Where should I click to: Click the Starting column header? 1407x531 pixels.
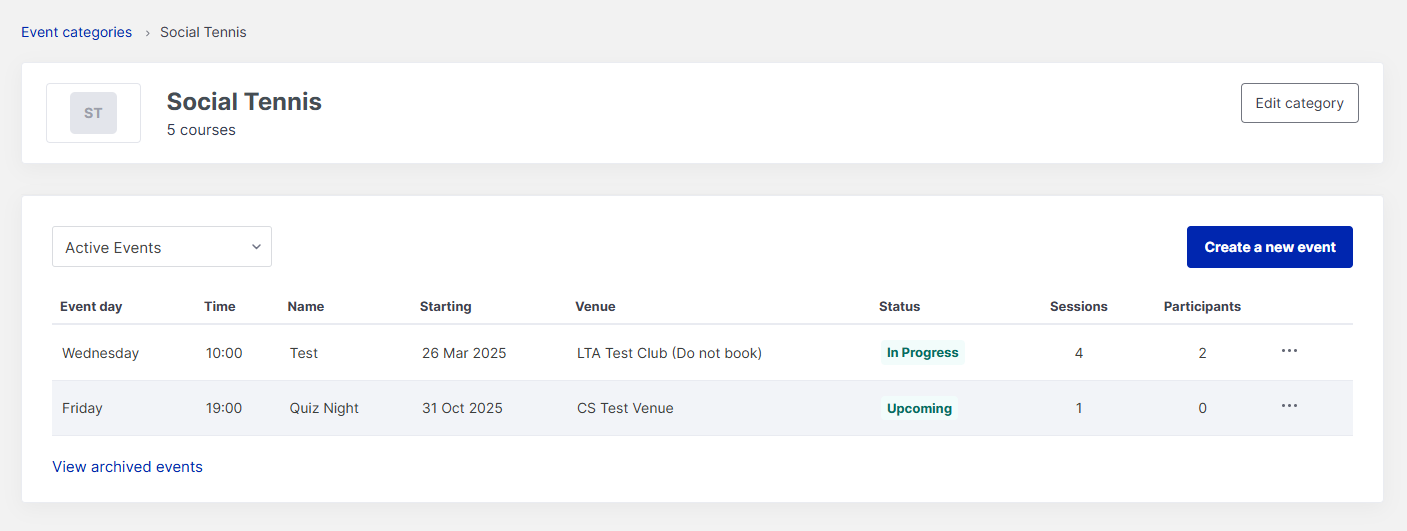click(x=445, y=307)
